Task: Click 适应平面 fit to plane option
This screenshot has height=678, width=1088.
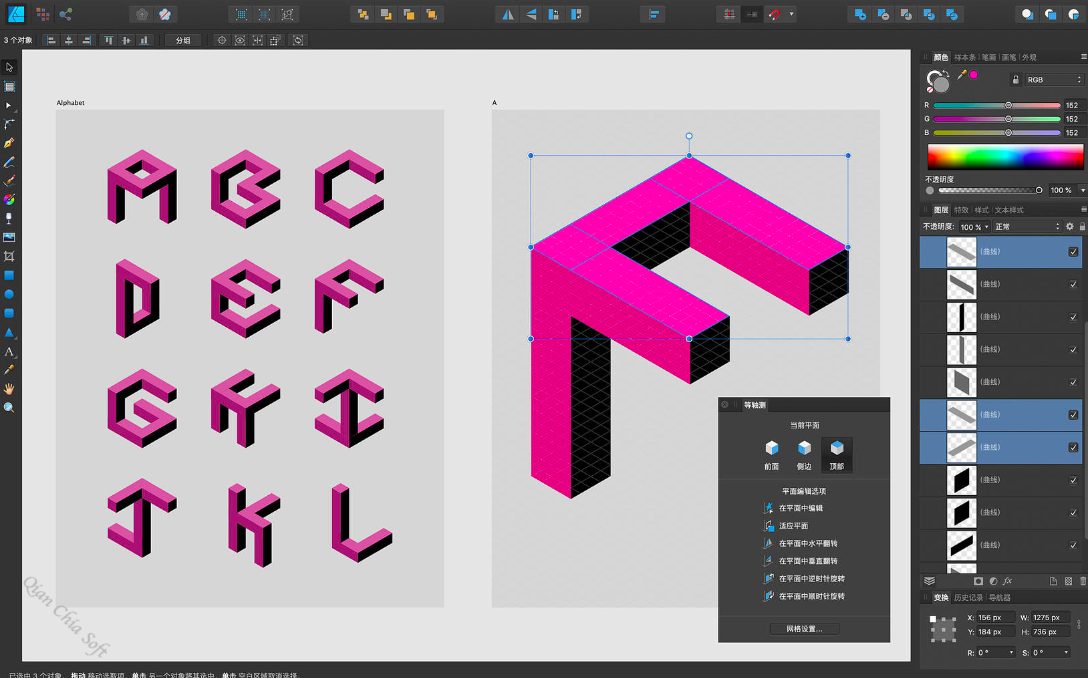Action: [x=786, y=526]
